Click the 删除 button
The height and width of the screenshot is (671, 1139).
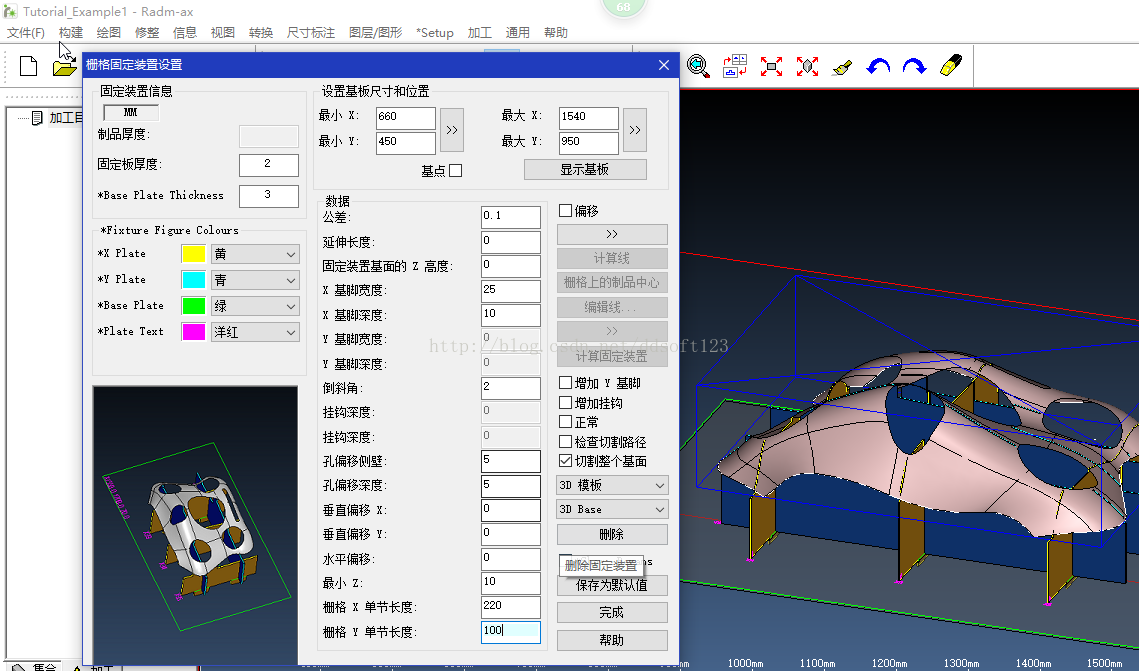pyautogui.click(x=612, y=534)
